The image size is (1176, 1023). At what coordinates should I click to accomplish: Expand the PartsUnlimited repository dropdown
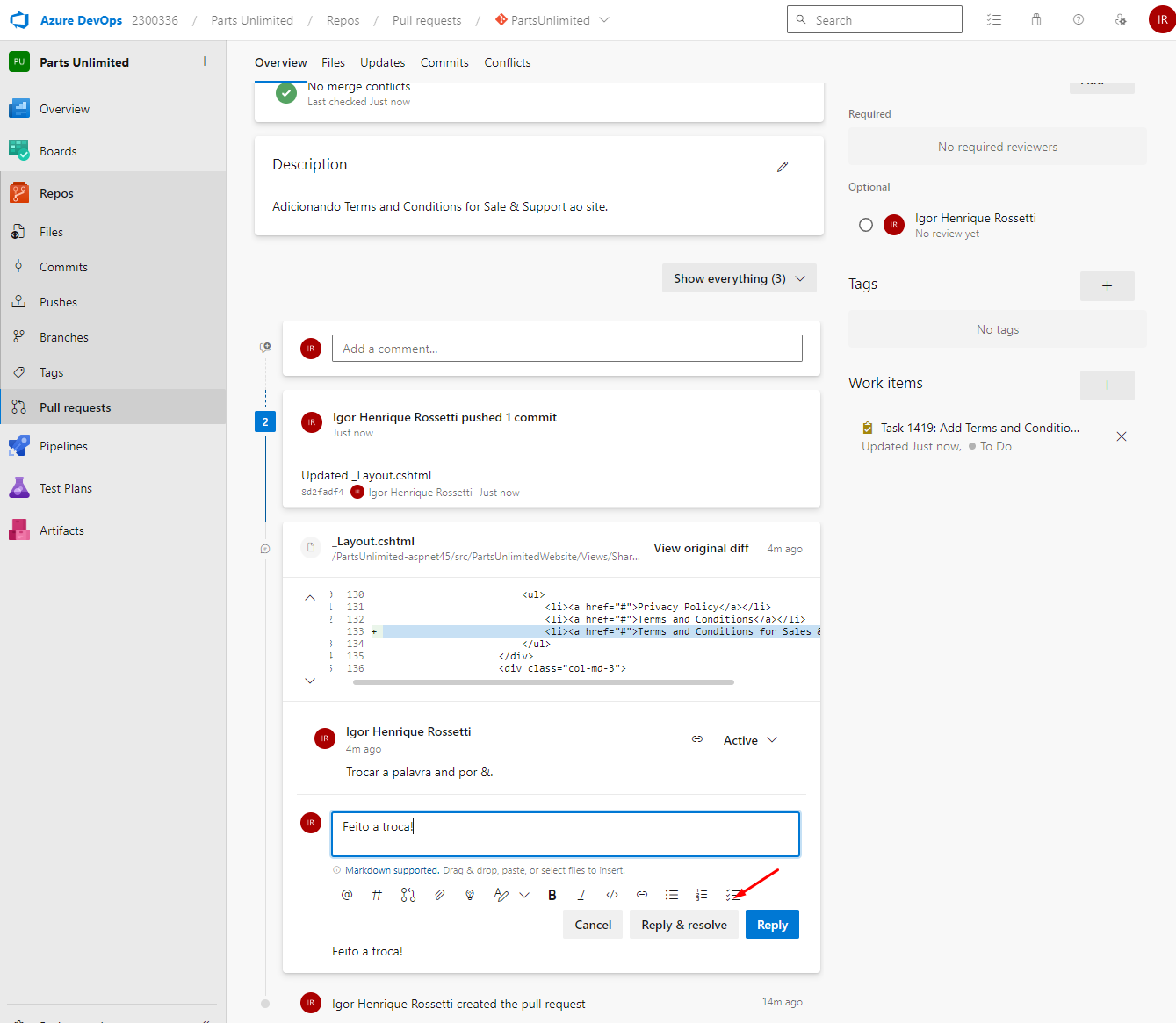[604, 20]
